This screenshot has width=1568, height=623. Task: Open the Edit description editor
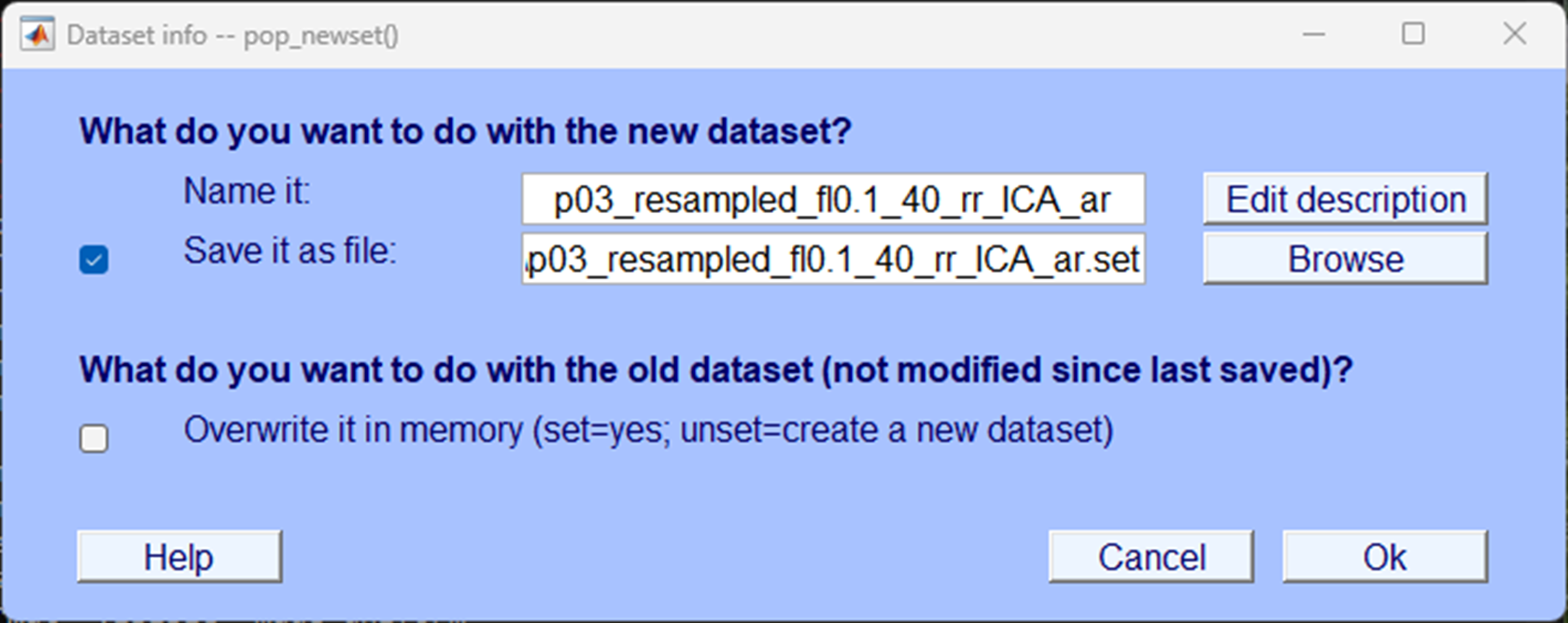(1345, 199)
